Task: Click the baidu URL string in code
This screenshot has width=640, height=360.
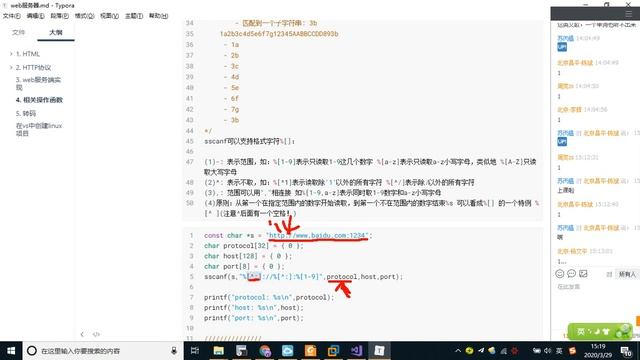Action: pos(318,236)
